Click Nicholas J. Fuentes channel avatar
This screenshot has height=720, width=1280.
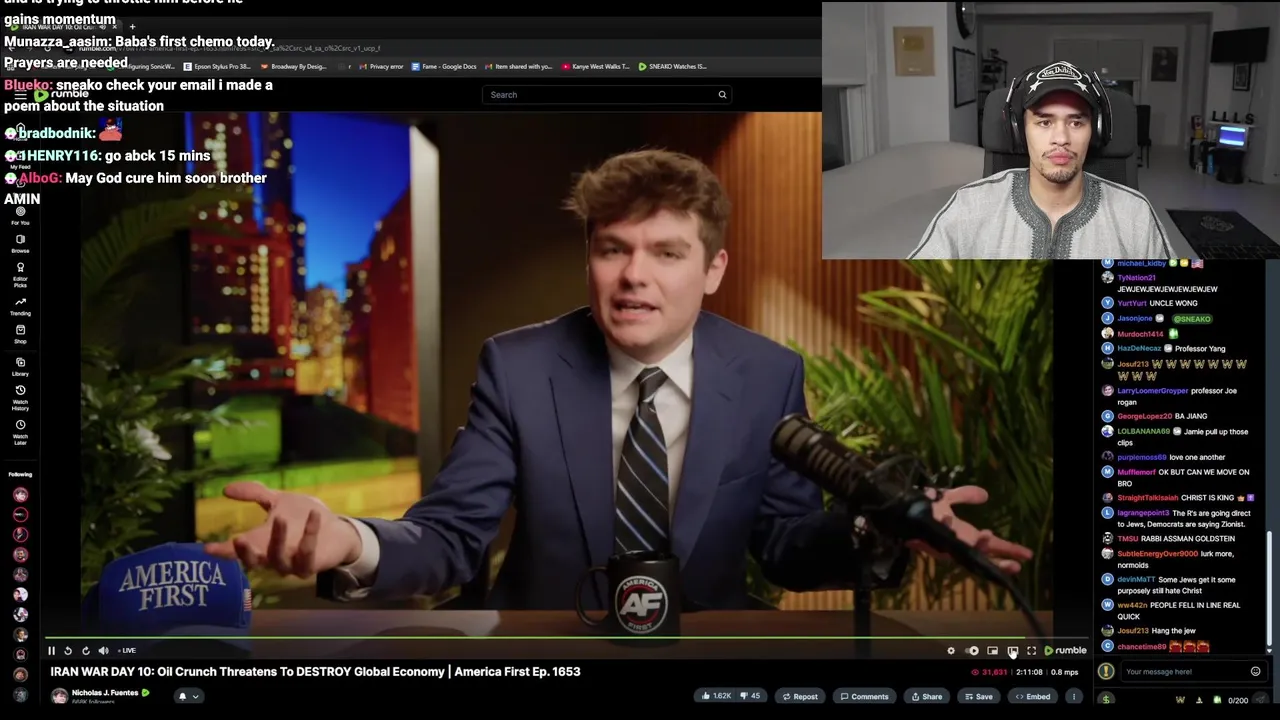point(59,696)
